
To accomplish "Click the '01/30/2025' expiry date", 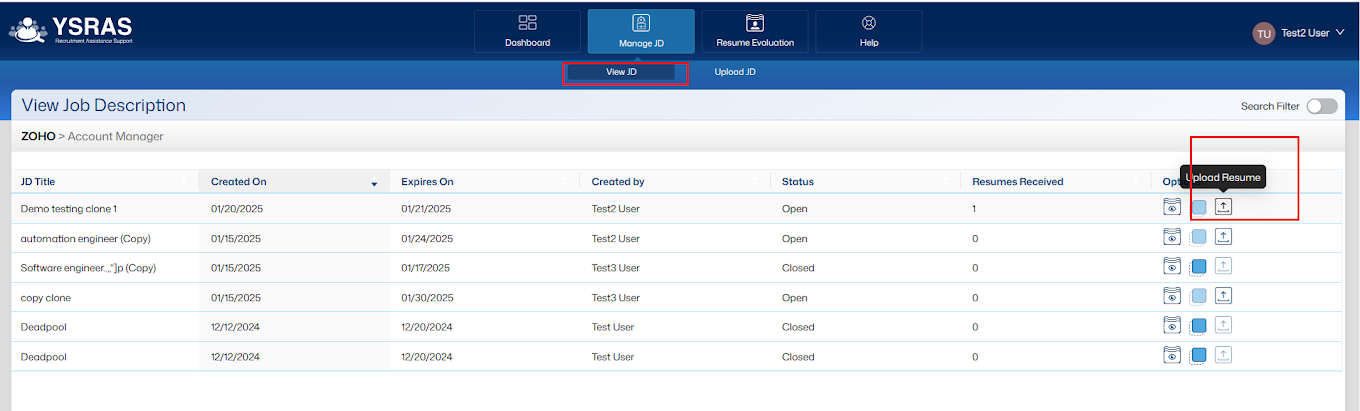I will tap(427, 298).
